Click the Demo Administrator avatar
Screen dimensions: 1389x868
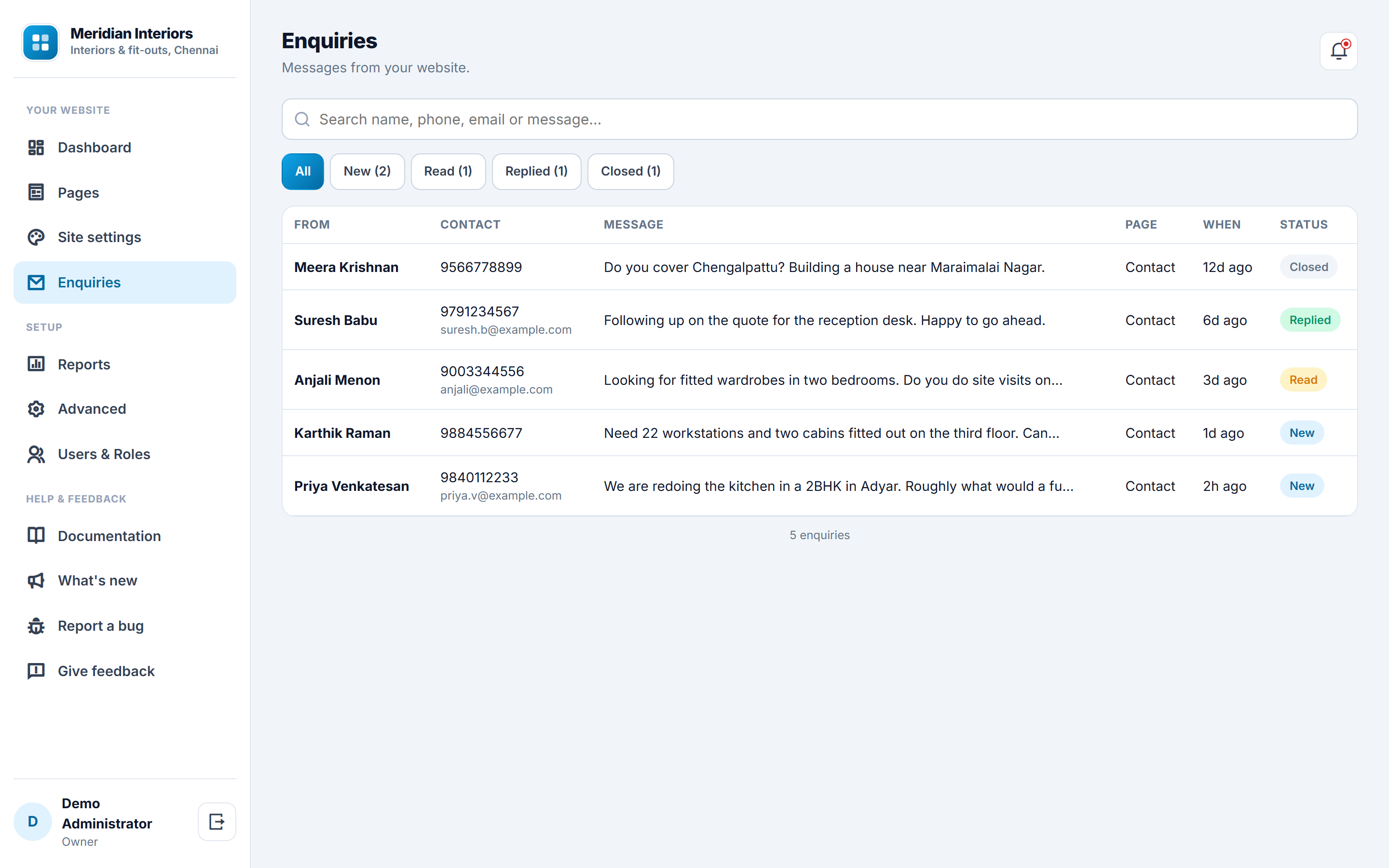point(33,822)
